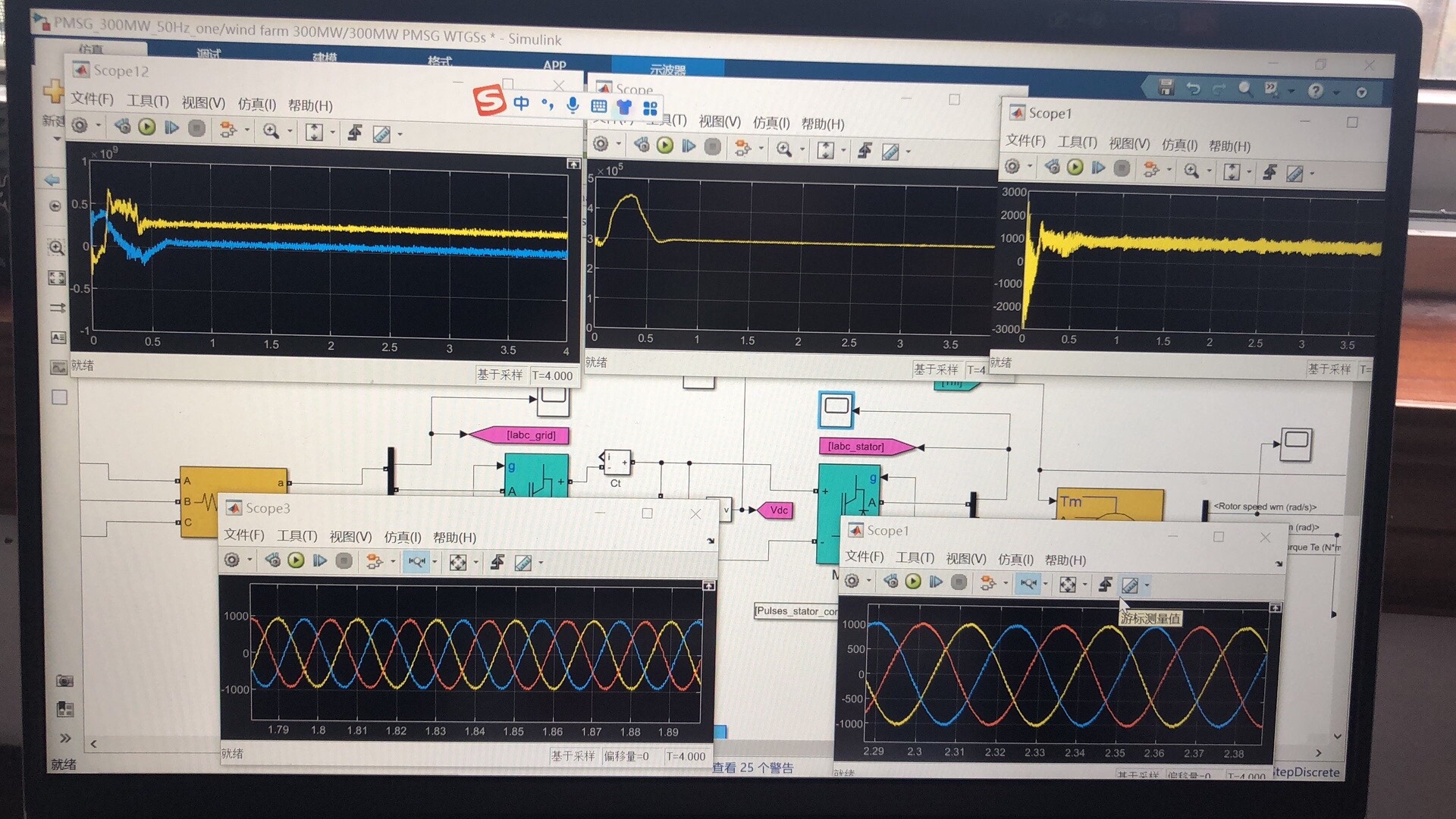Click the Vdc goto block label
1456x819 pixels.
point(779,510)
